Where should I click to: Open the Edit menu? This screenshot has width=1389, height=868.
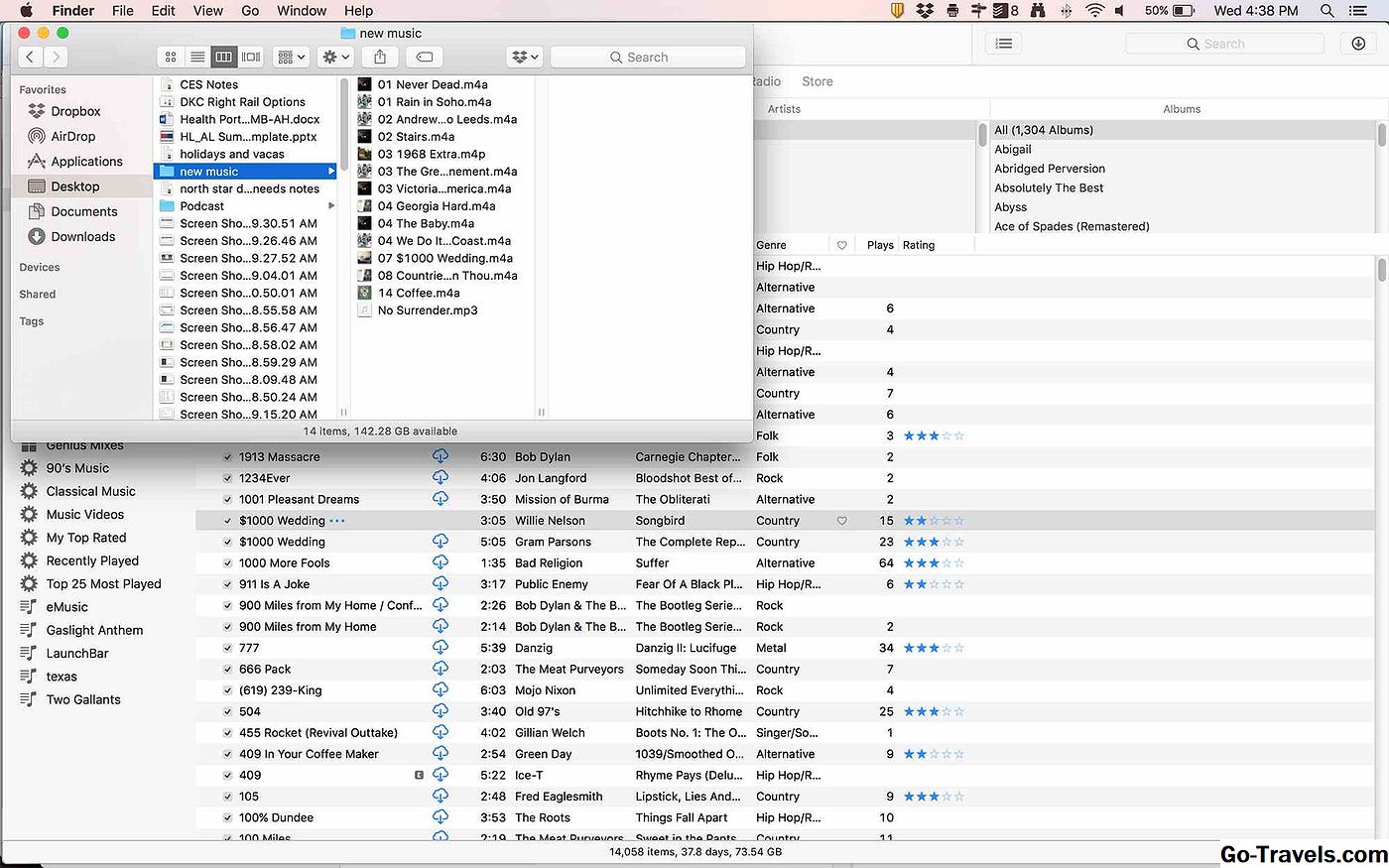tap(164, 11)
